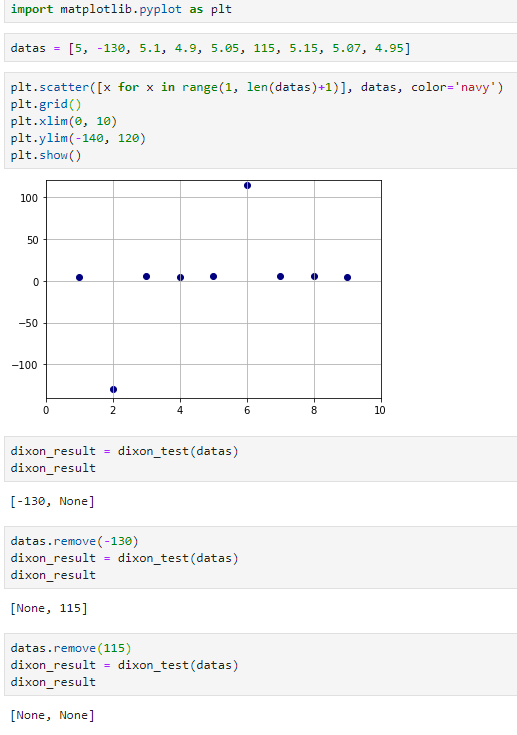517x735 pixels.
Task: Click the first dixon_test(datas) code cell
Action: pos(261,459)
